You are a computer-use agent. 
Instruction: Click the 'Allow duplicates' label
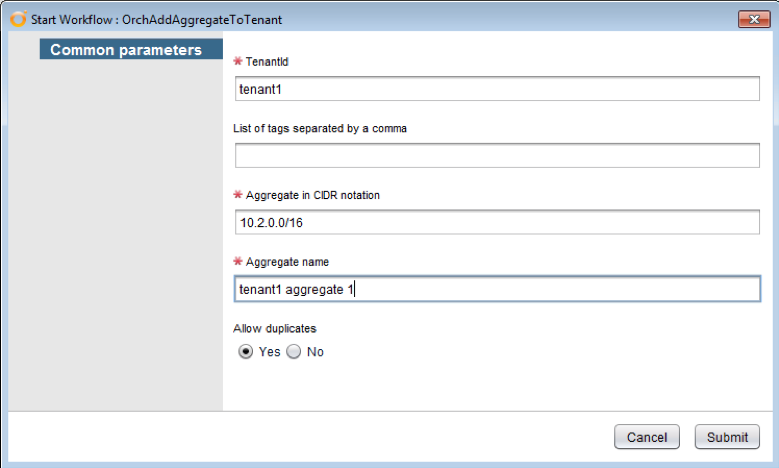pyautogui.click(x=273, y=328)
